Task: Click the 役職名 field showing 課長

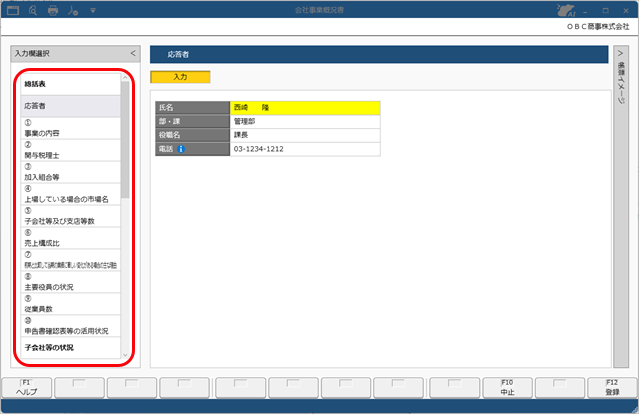Action: point(305,135)
